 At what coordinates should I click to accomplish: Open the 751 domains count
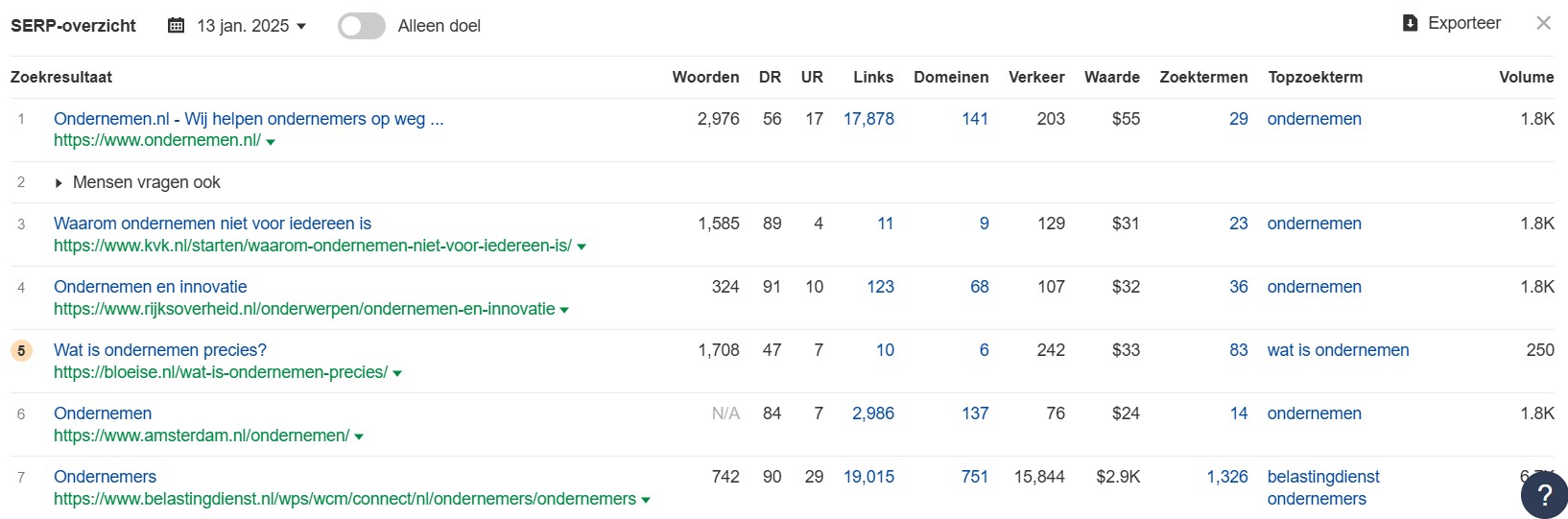975,477
